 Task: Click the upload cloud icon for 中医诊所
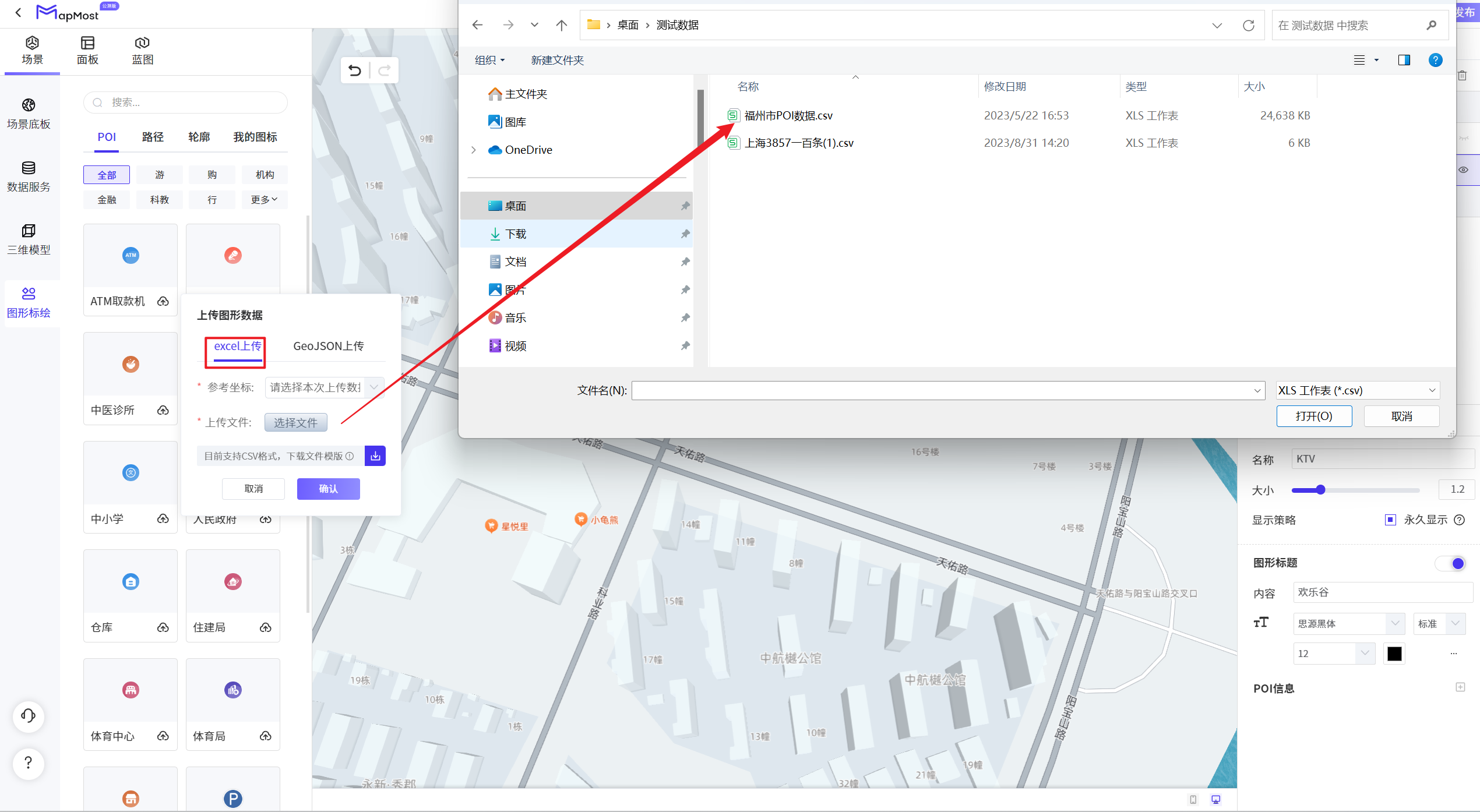163,410
